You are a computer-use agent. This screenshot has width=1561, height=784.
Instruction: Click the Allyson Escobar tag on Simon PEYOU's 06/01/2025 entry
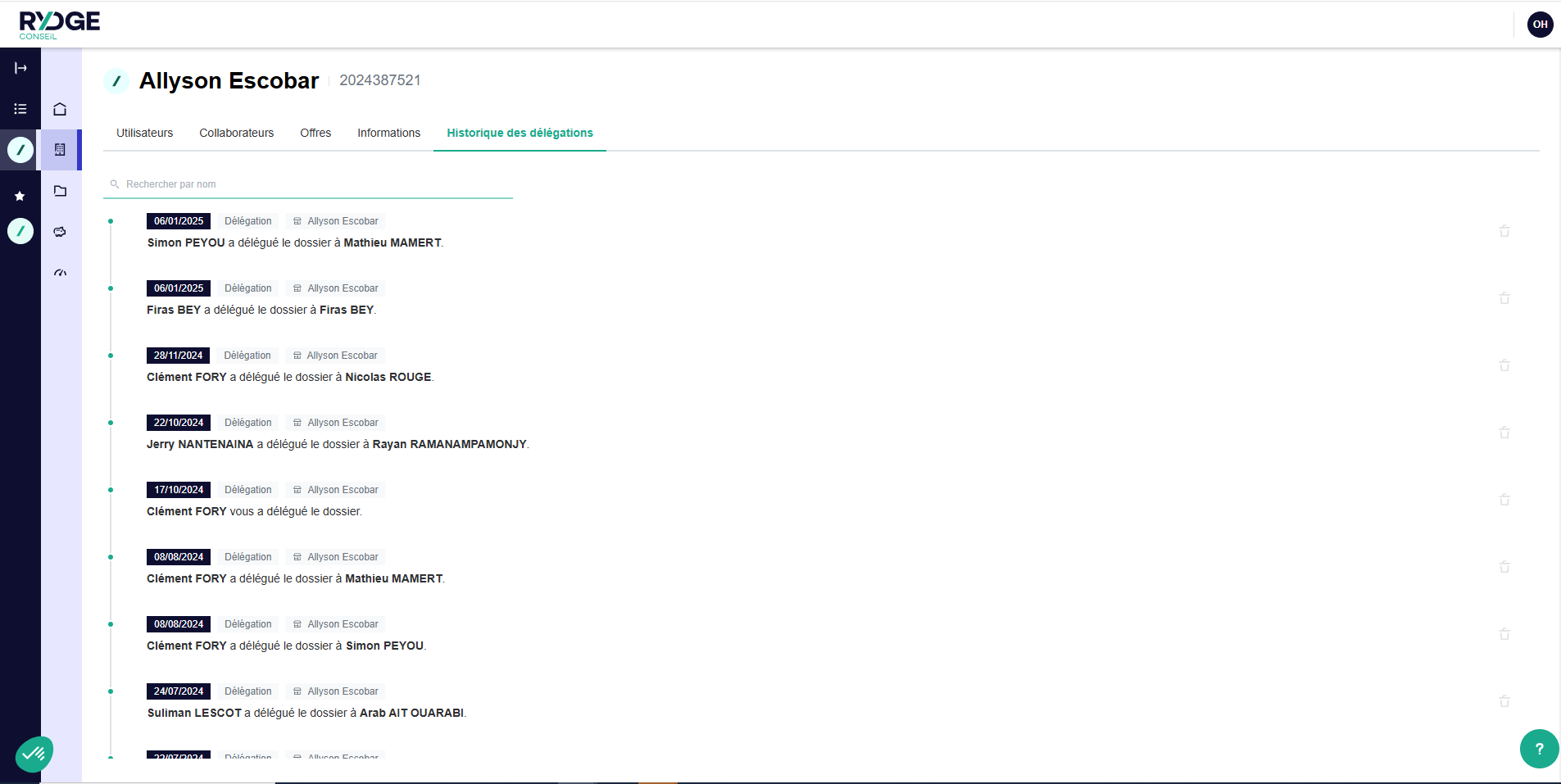[x=336, y=221]
